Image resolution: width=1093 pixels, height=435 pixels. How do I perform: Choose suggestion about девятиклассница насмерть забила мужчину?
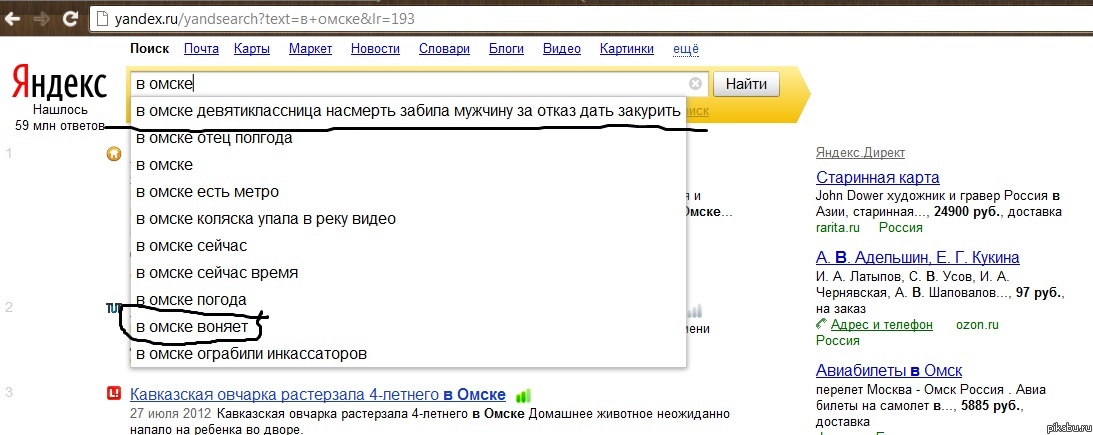pos(408,111)
